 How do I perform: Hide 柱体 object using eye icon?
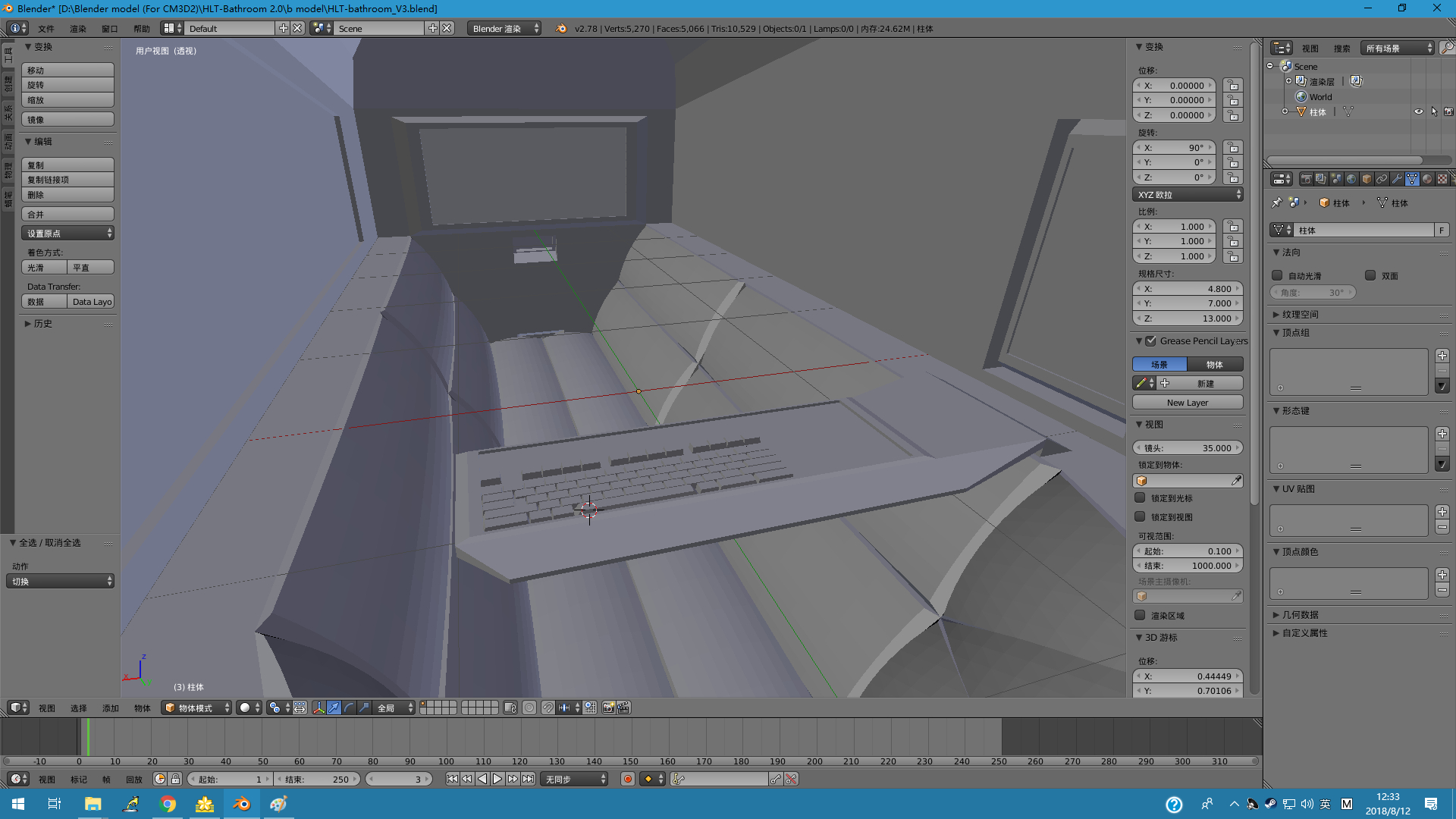(x=1418, y=111)
